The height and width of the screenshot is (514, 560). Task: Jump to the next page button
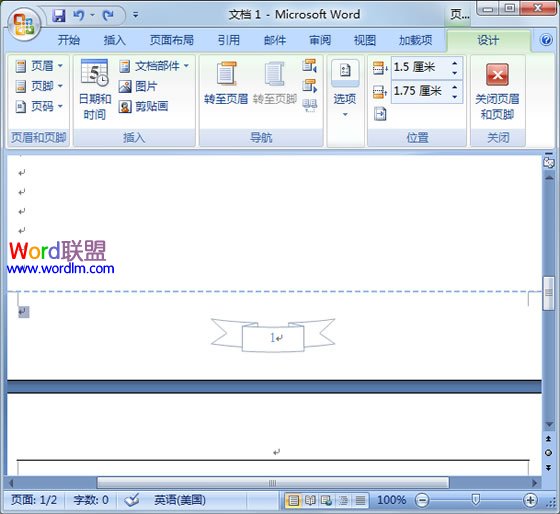549,468
